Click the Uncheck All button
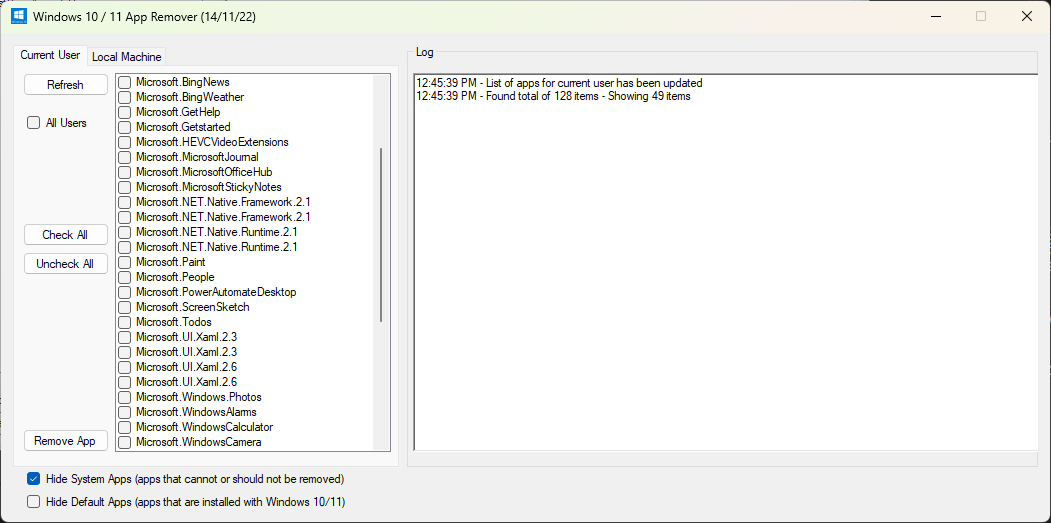This screenshot has height=523, width=1051. point(65,264)
